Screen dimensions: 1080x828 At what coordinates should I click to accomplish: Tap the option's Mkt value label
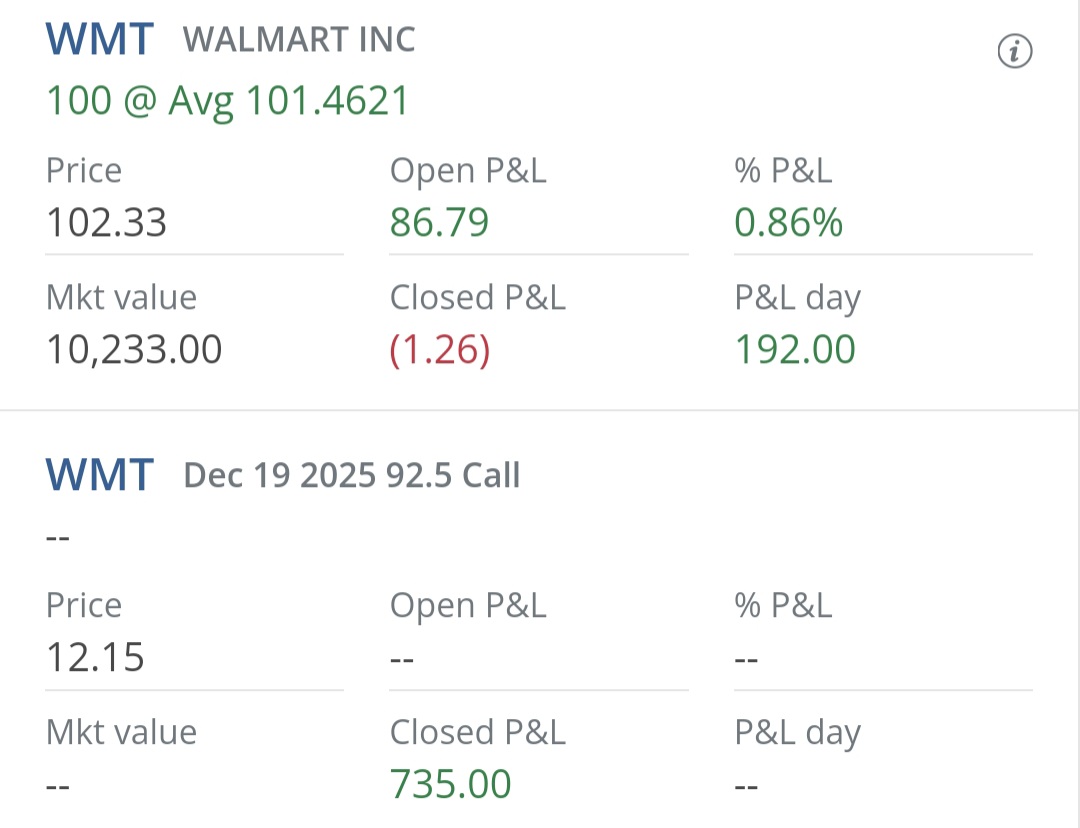click(121, 732)
